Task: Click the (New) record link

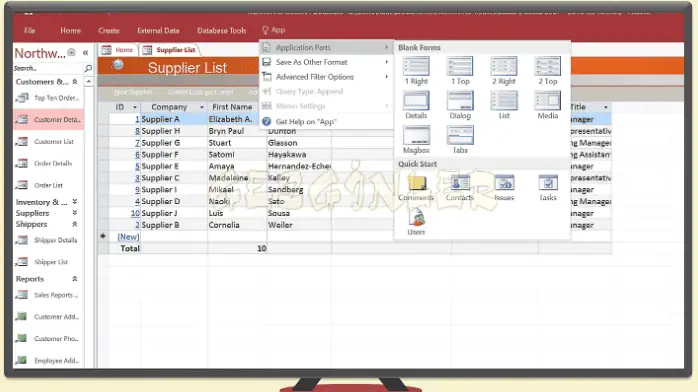Action: click(128, 237)
